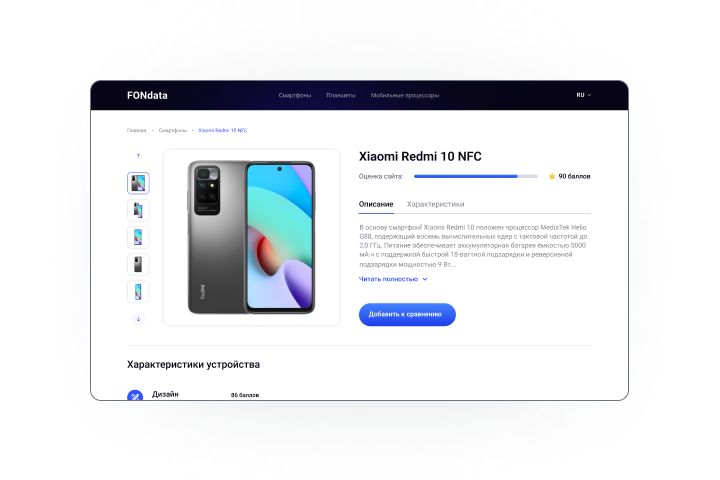Viewport: 720px width, 480px height.
Task: Select the first phone thumbnail
Action: pyautogui.click(x=138, y=183)
